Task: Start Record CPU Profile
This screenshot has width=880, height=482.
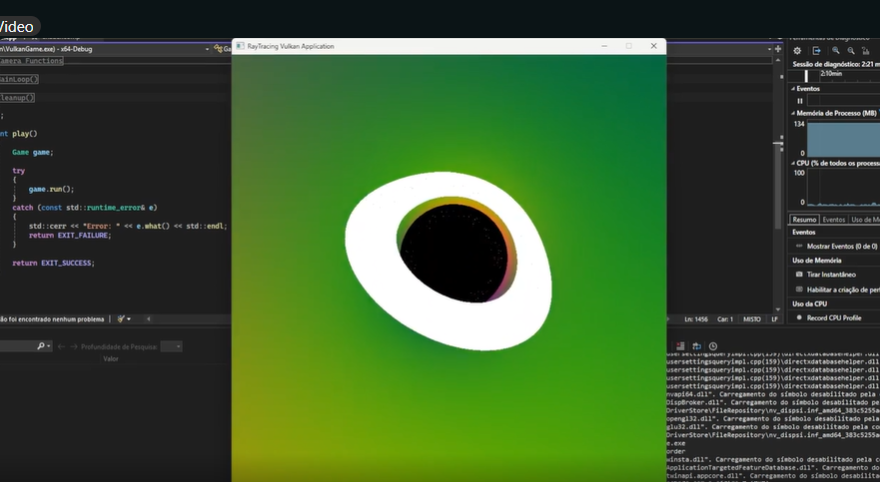Action: [833, 318]
